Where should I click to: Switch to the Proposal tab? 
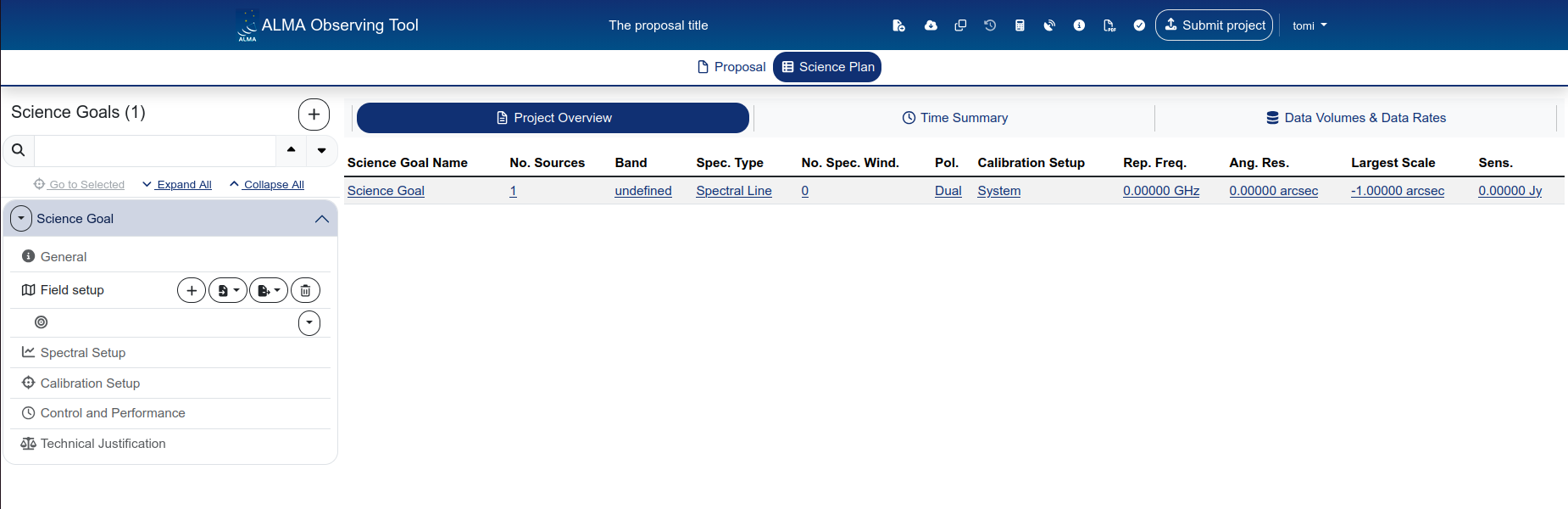(731, 67)
